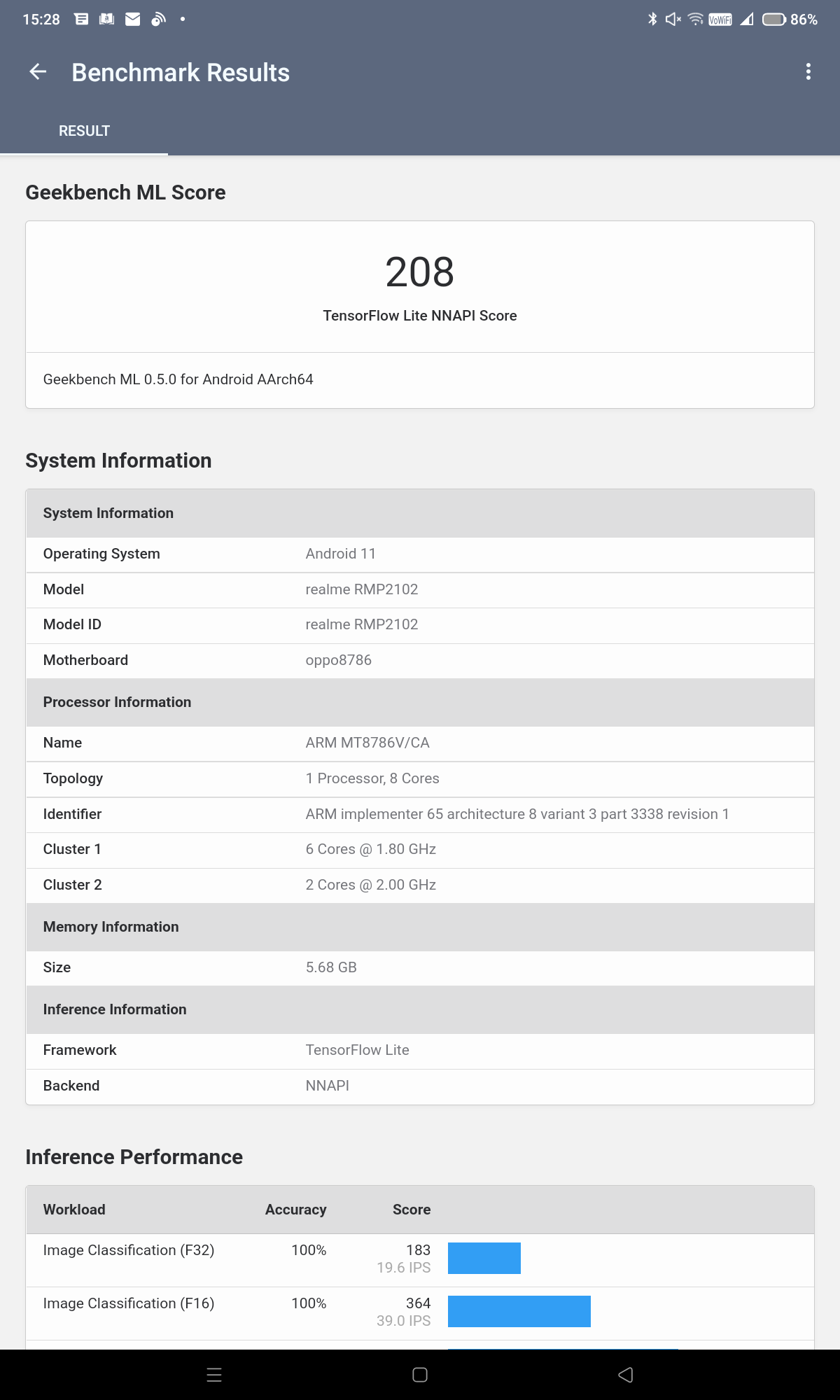840x1400 pixels.
Task: Tap the open-book notification icon
Action: (107, 20)
